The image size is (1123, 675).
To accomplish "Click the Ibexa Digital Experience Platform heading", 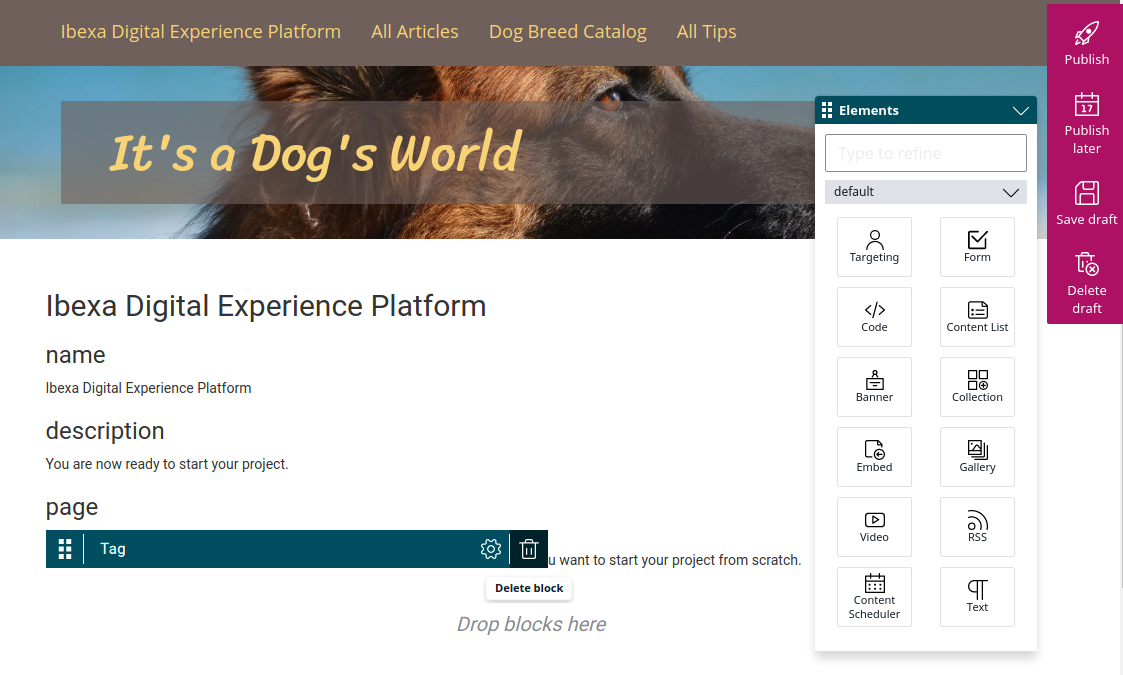I will (x=266, y=306).
